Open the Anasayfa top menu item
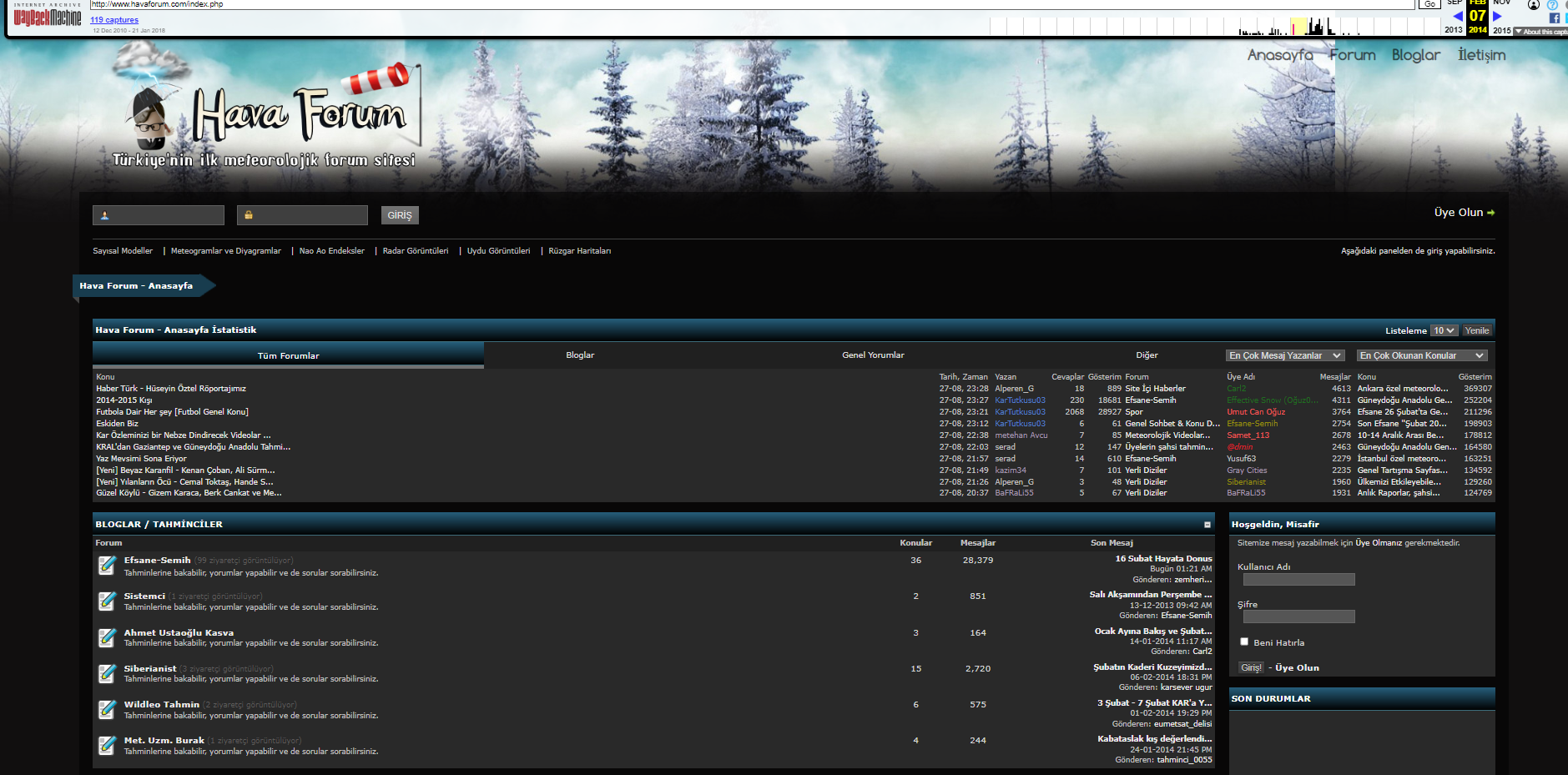Viewport: 1568px width, 775px height. point(1280,55)
